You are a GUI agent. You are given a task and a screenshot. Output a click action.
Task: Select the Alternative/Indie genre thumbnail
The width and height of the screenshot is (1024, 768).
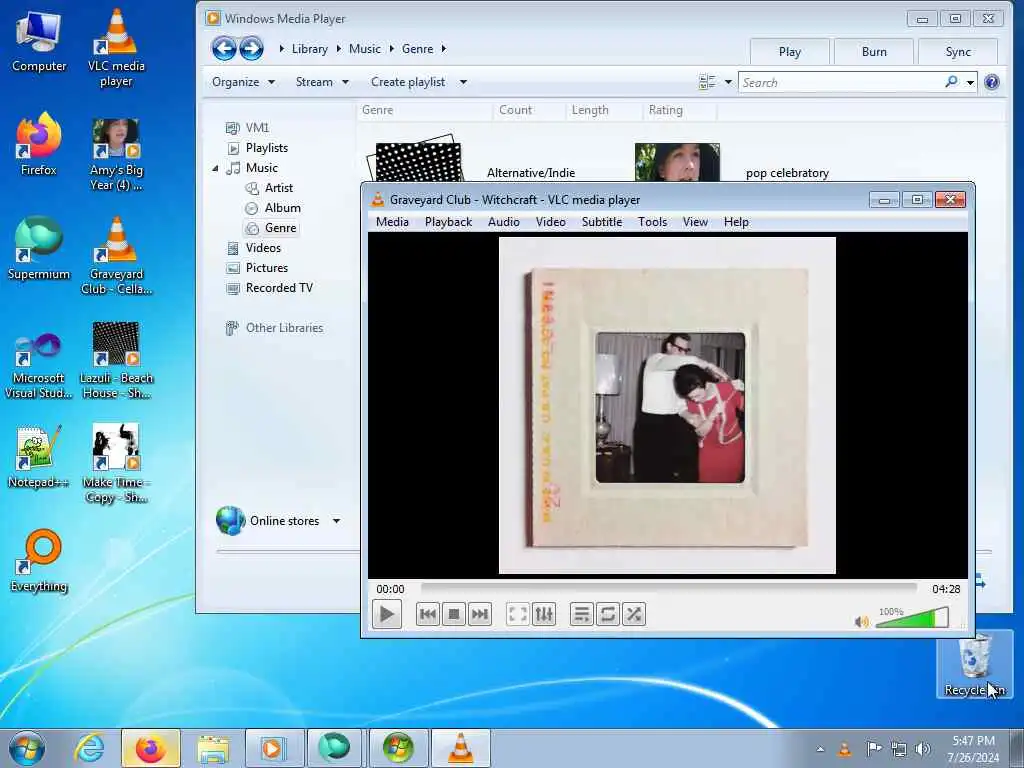pyautogui.click(x=415, y=160)
